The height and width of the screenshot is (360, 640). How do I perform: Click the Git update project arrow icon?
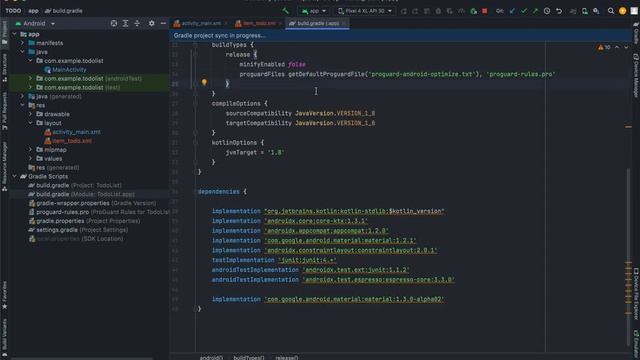tap(512, 11)
